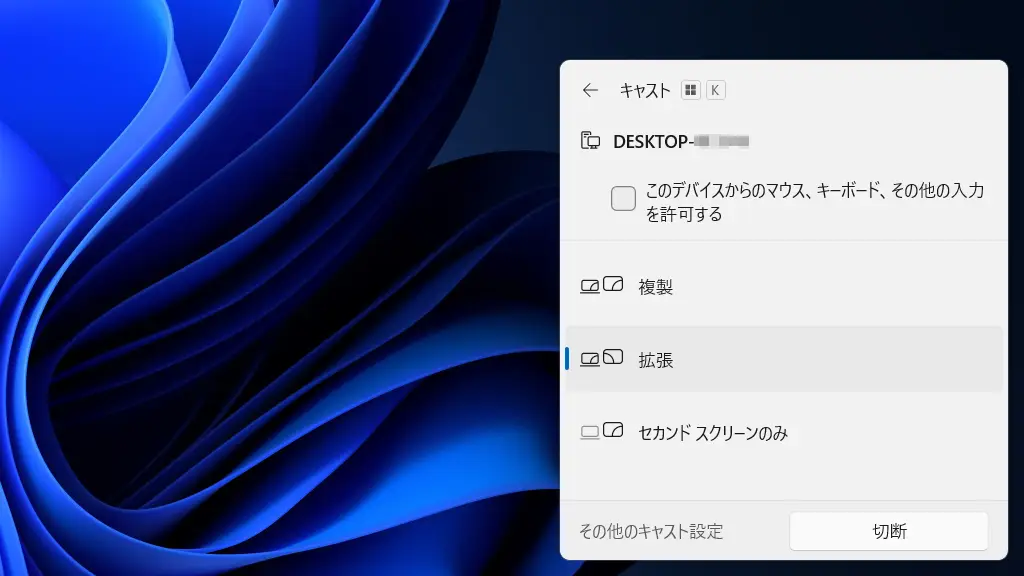
Task: Click the セカンド スクリーンのみ screen icon
Action: click(x=602, y=431)
